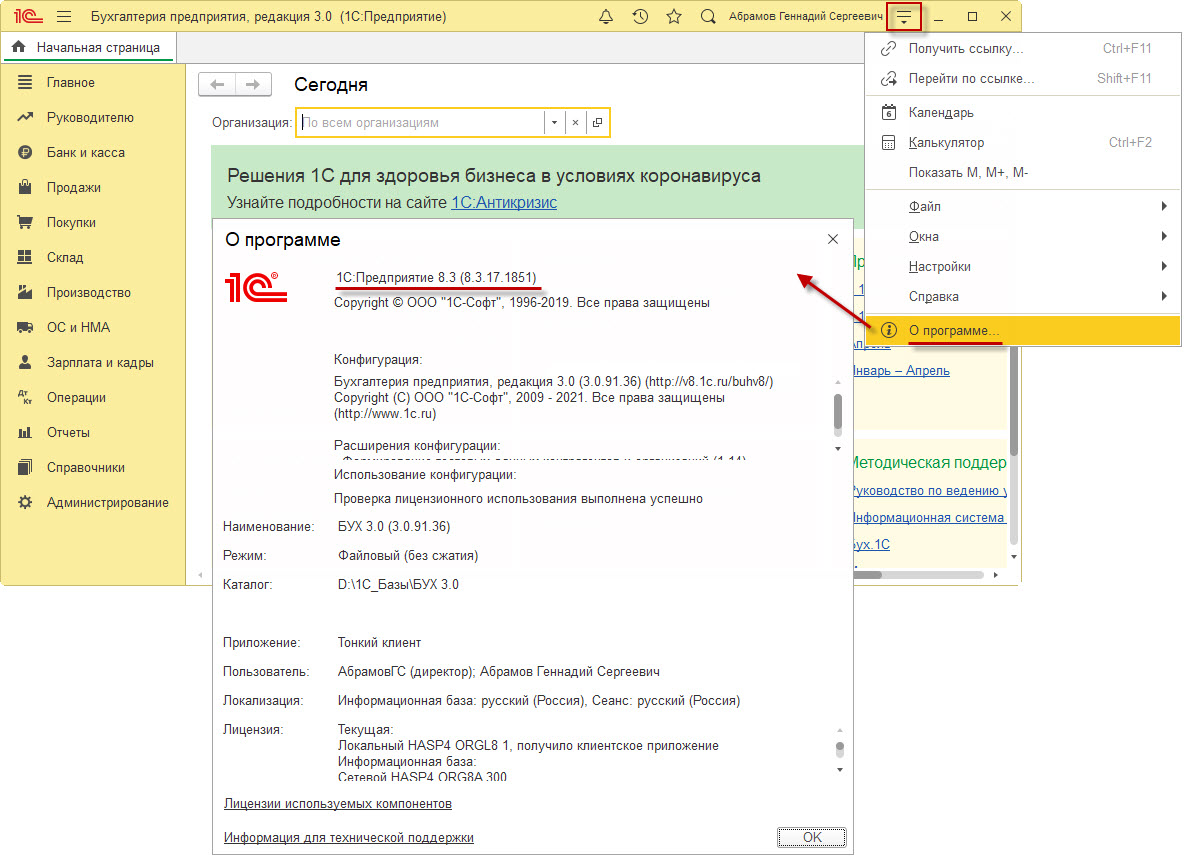
Task: Select Получить ссылку menu item
Action: coord(1023,48)
